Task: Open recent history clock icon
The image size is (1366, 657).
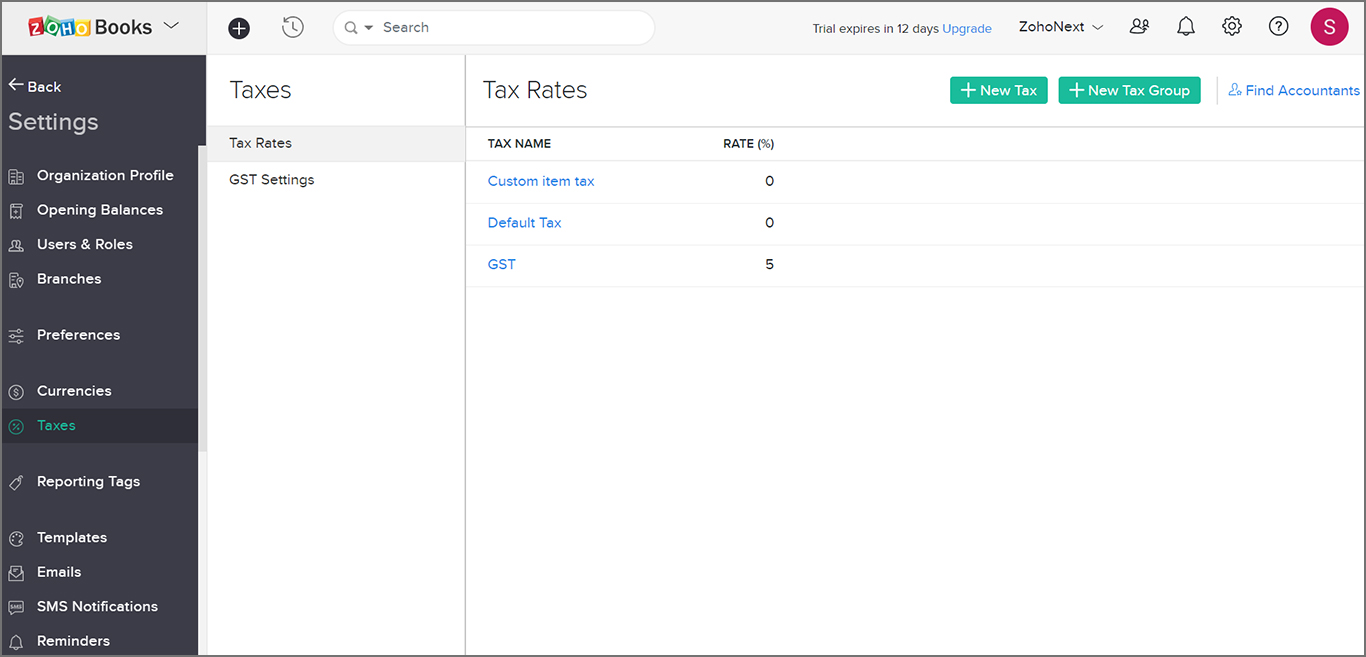Action: [x=292, y=28]
